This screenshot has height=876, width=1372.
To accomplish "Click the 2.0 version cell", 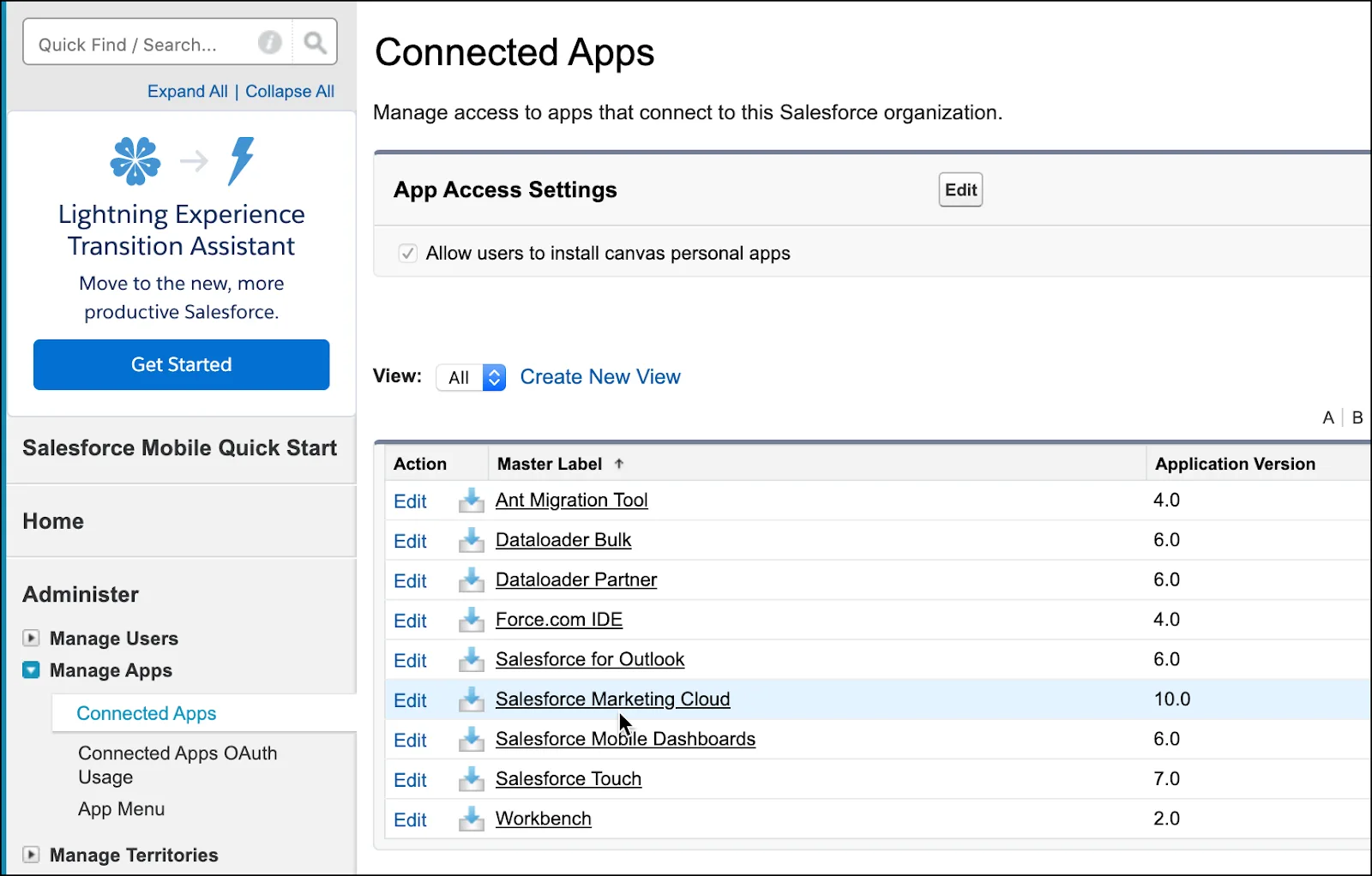I will (1166, 818).
